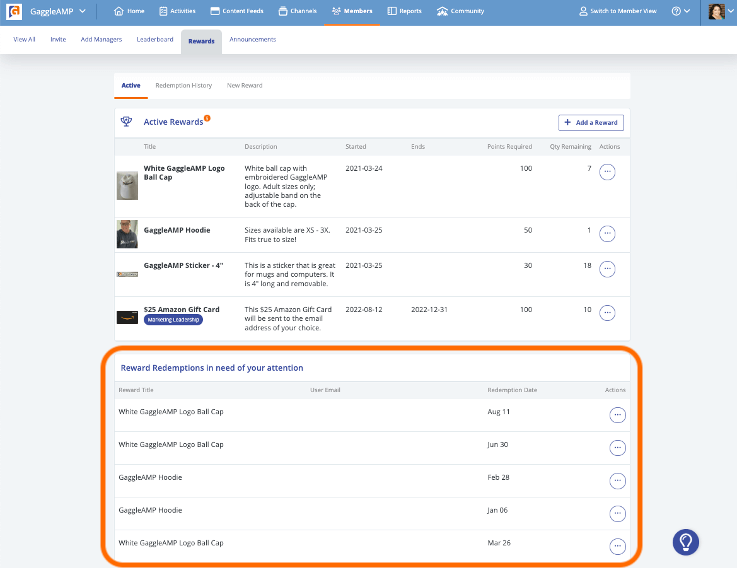Open actions for Aug 11 Ball Cap redemption
Screen dimensions: 737x568
point(618,415)
